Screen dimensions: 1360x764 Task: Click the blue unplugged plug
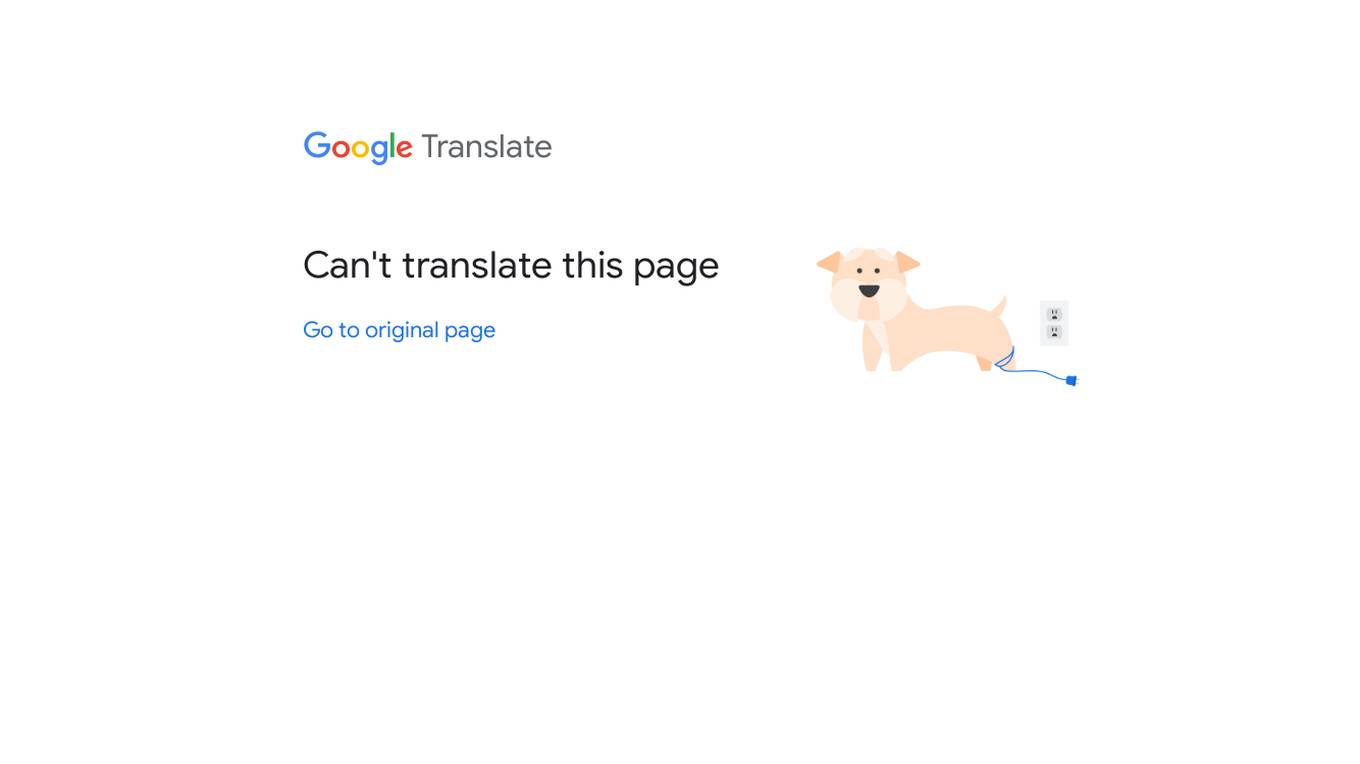coord(1072,380)
